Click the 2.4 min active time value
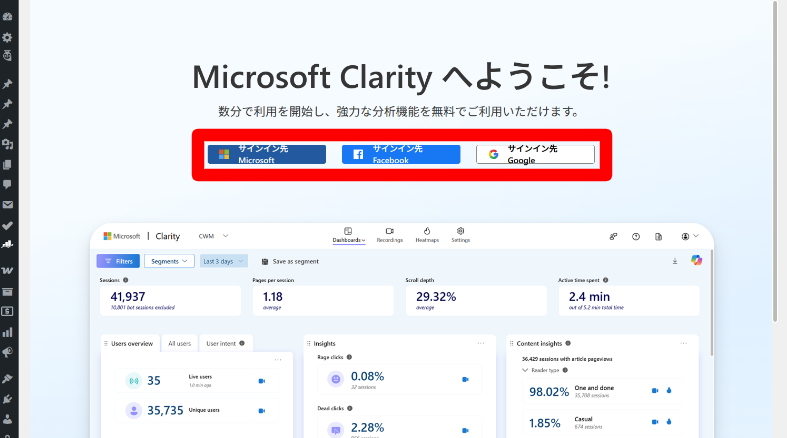Image resolution: width=787 pixels, height=438 pixels. (589, 297)
